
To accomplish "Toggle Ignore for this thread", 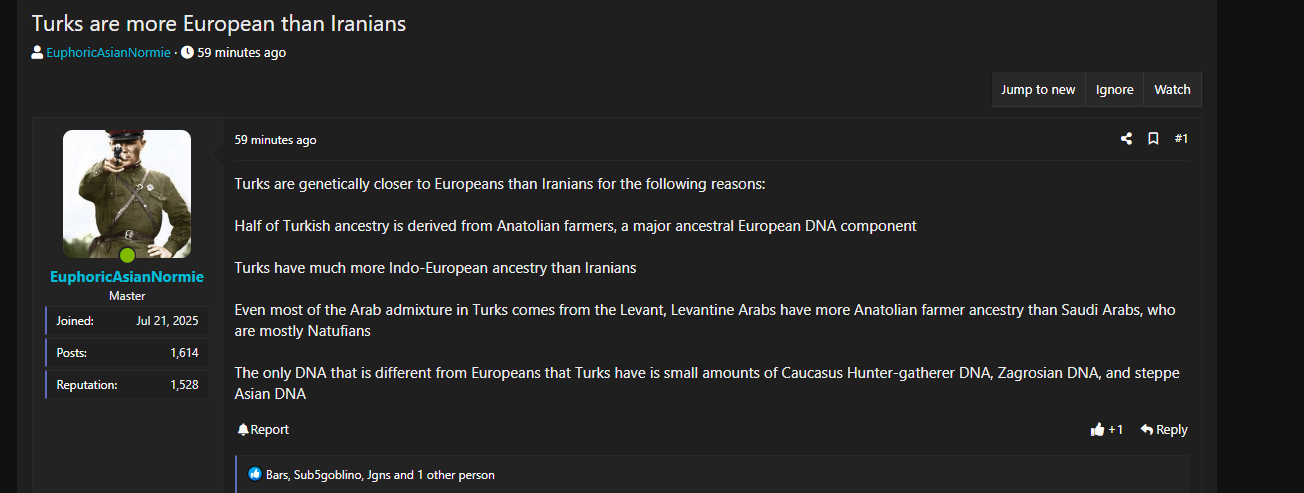I will point(1114,90).
